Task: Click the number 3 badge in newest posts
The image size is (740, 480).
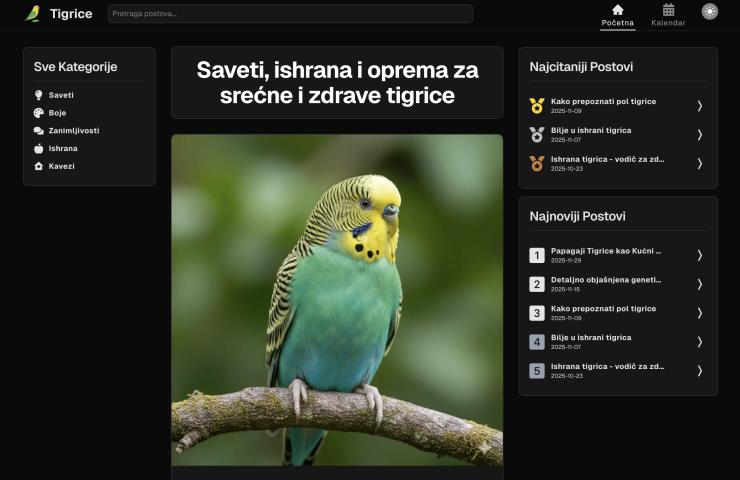Action: click(x=537, y=313)
